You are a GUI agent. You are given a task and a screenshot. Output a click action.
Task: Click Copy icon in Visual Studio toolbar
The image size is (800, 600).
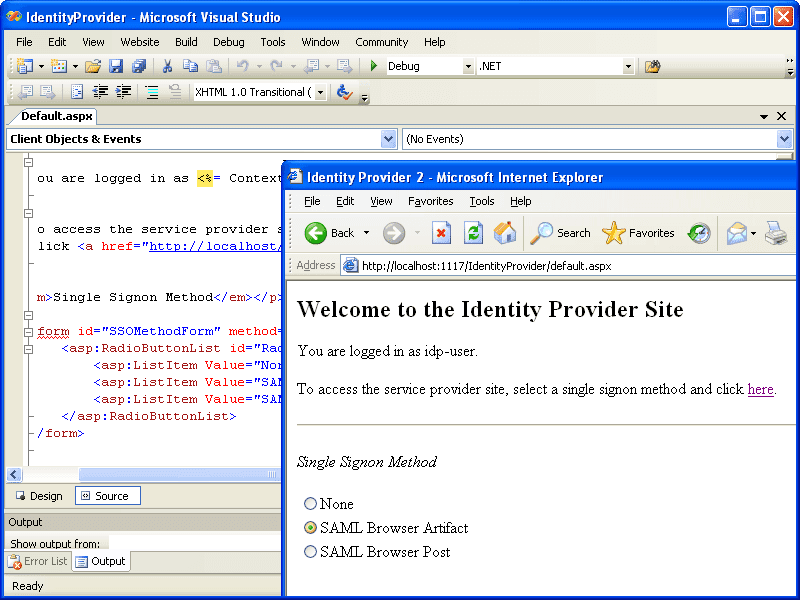(x=190, y=66)
